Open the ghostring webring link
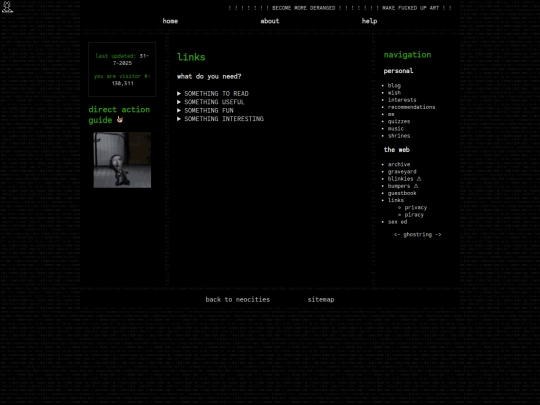This screenshot has height=405, width=540. coord(417,235)
